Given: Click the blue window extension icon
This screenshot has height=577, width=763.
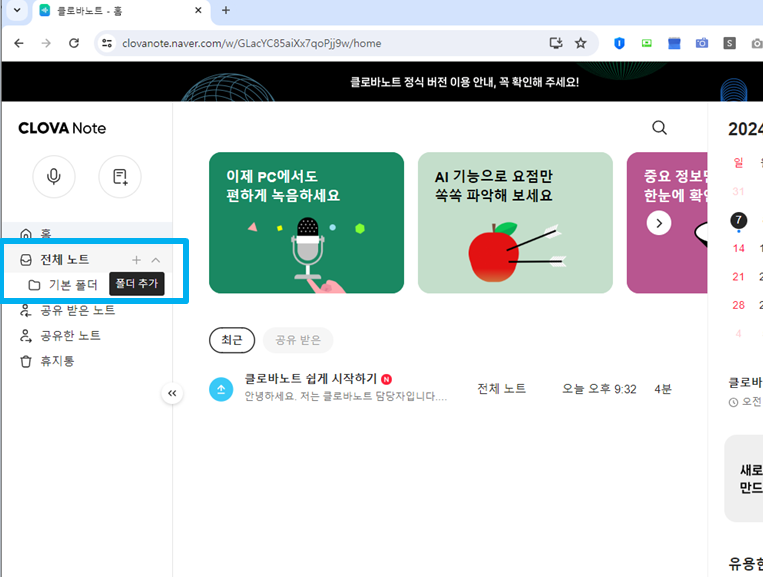Looking at the screenshot, I should click(x=674, y=43).
